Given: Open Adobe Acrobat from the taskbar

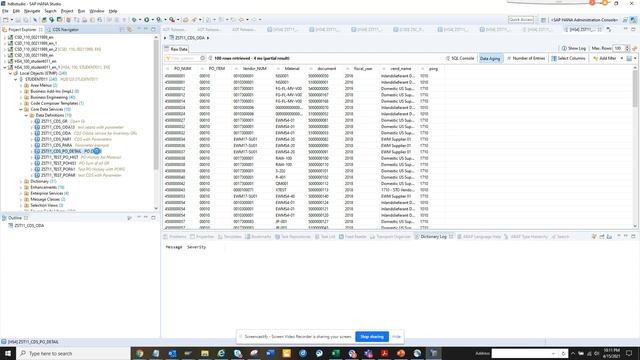Looking at the screenshot, I should pyautogui.click(x=384, y=353).
